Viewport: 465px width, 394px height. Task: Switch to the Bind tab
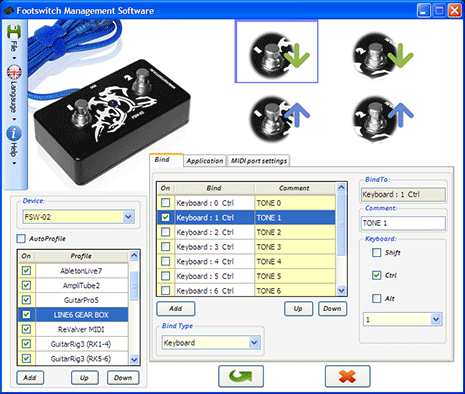tap(166, 160)
